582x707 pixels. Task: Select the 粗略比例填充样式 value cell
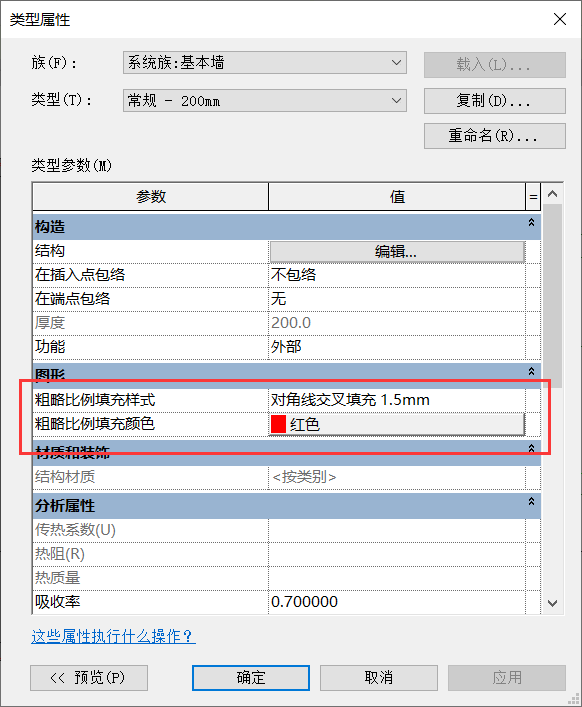(397, 400)
